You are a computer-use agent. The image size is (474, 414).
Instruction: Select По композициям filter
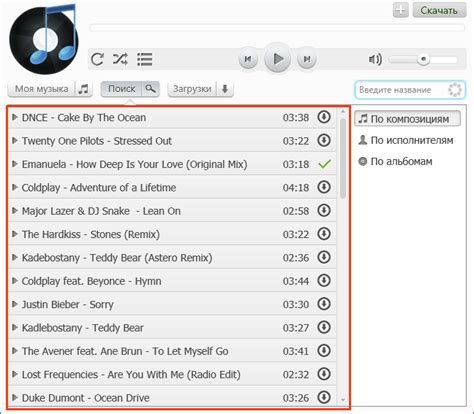click(408, 119)
